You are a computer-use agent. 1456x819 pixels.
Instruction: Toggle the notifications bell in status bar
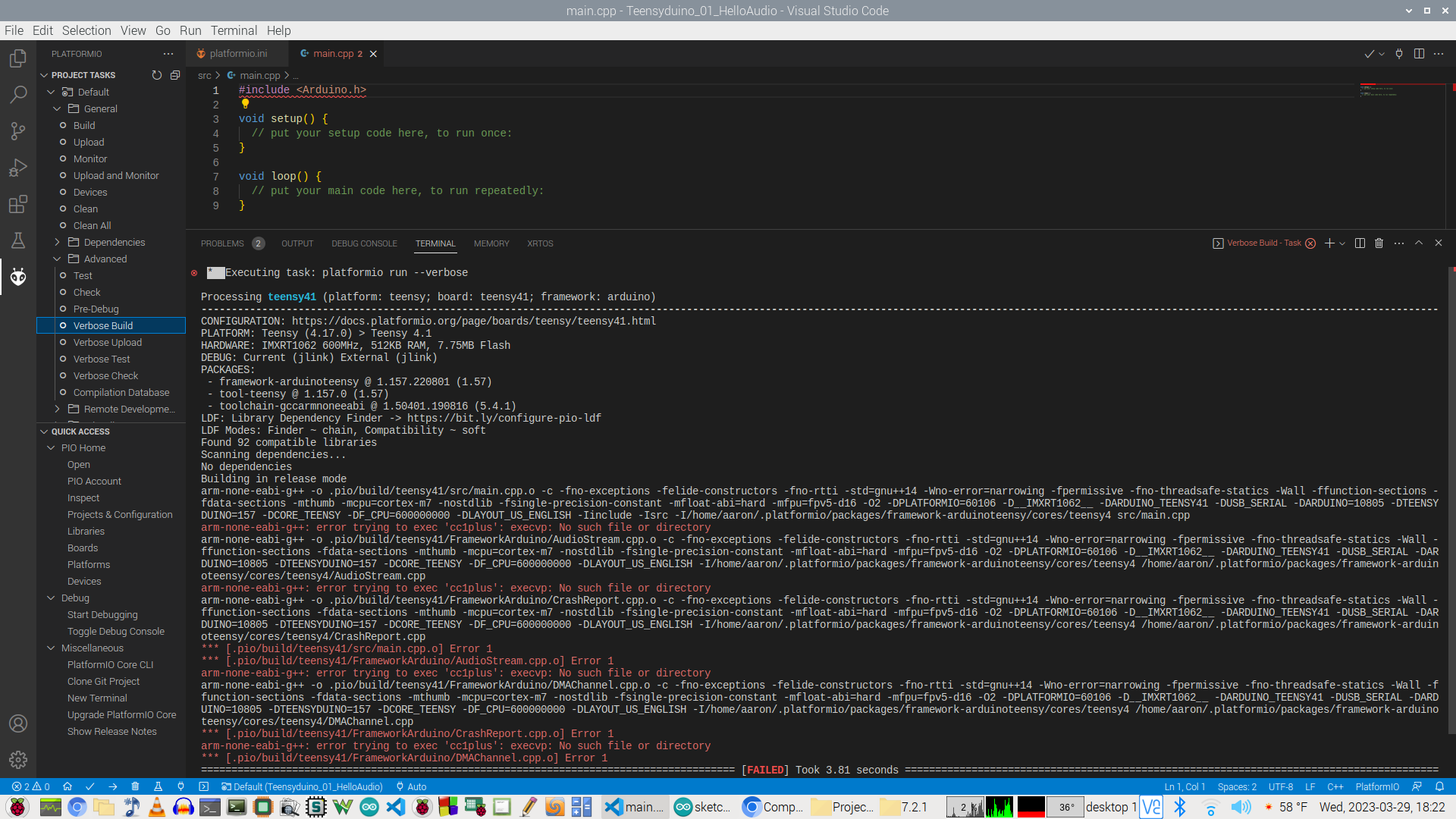pos(1439,786)
